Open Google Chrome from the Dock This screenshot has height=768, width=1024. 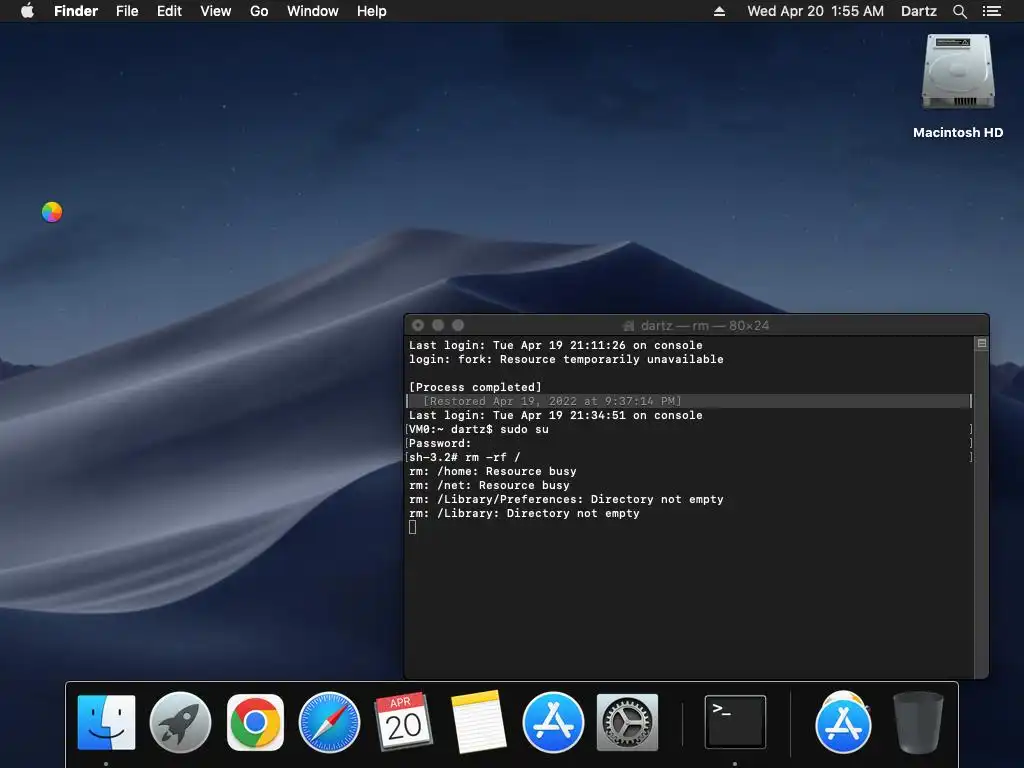(x=255, y=722)
